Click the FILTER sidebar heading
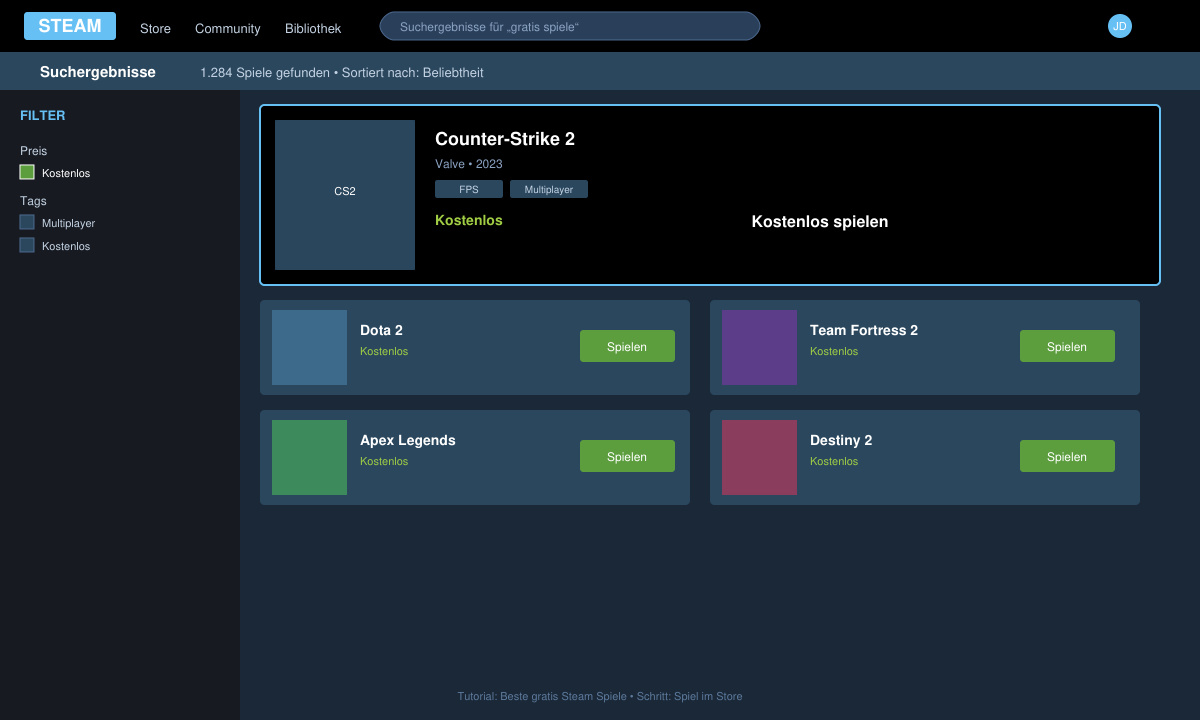Viewport: 1200px width, 720px height. click(43, 115)
